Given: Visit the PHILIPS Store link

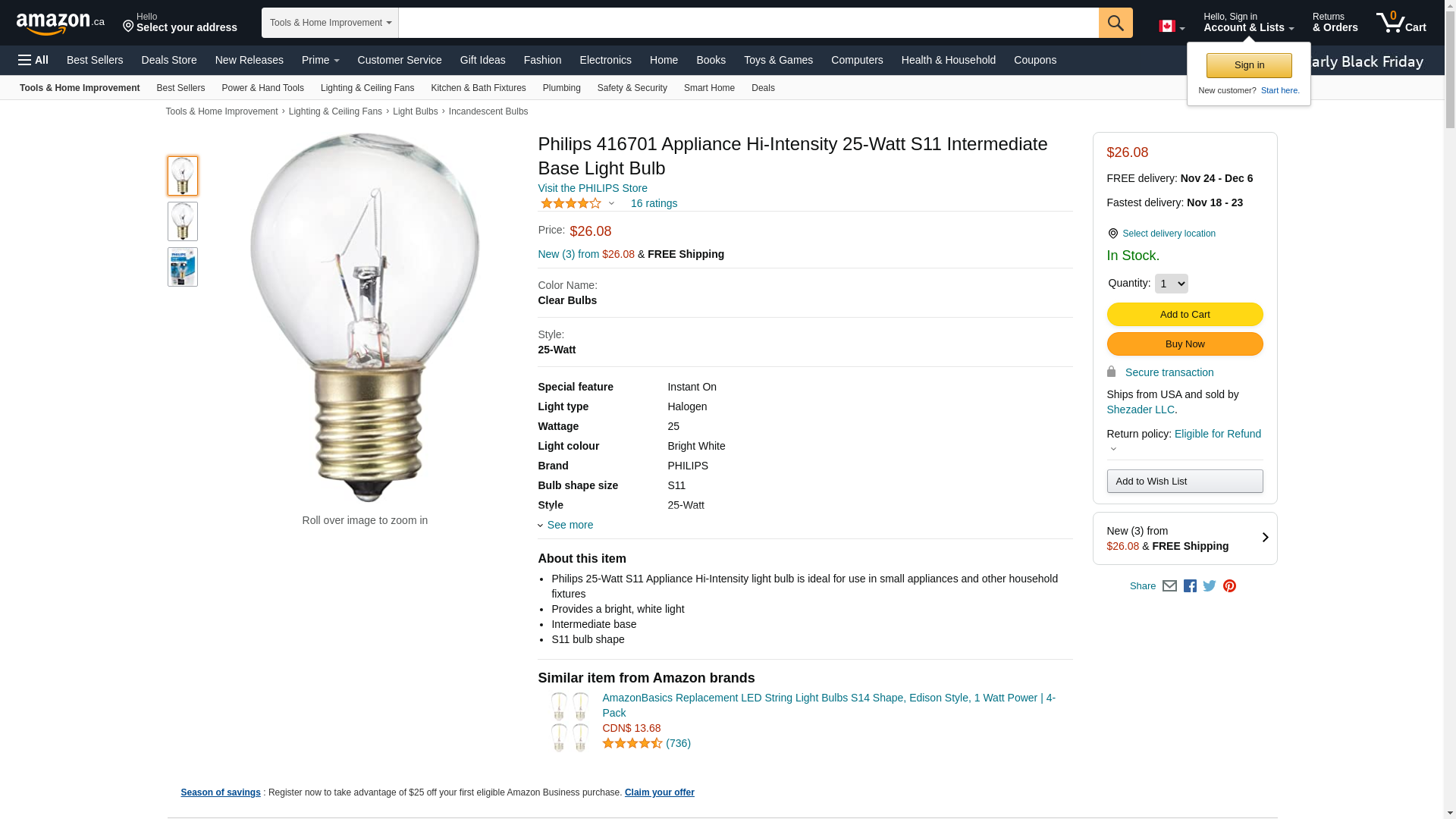Looking at the screenshot, I should coord(592,188).
